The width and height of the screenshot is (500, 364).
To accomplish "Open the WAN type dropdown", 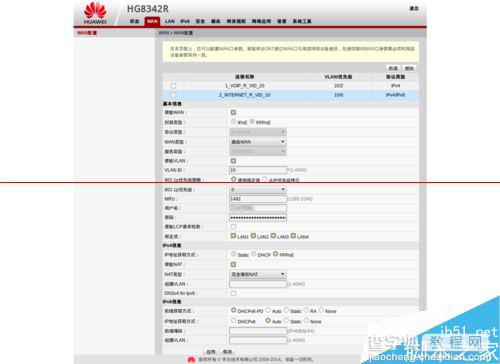I will [258, 142].
